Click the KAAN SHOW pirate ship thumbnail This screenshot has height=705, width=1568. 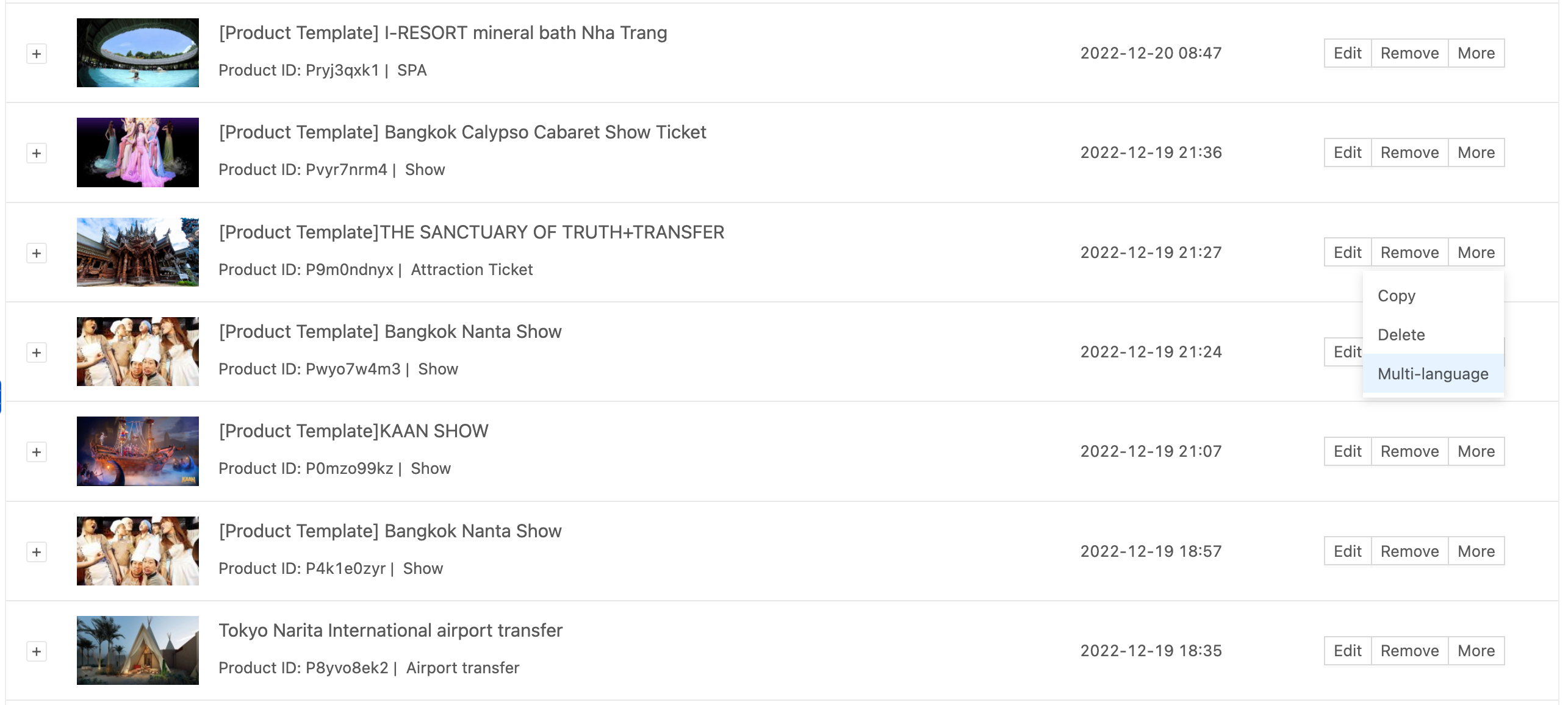(138, 451)
